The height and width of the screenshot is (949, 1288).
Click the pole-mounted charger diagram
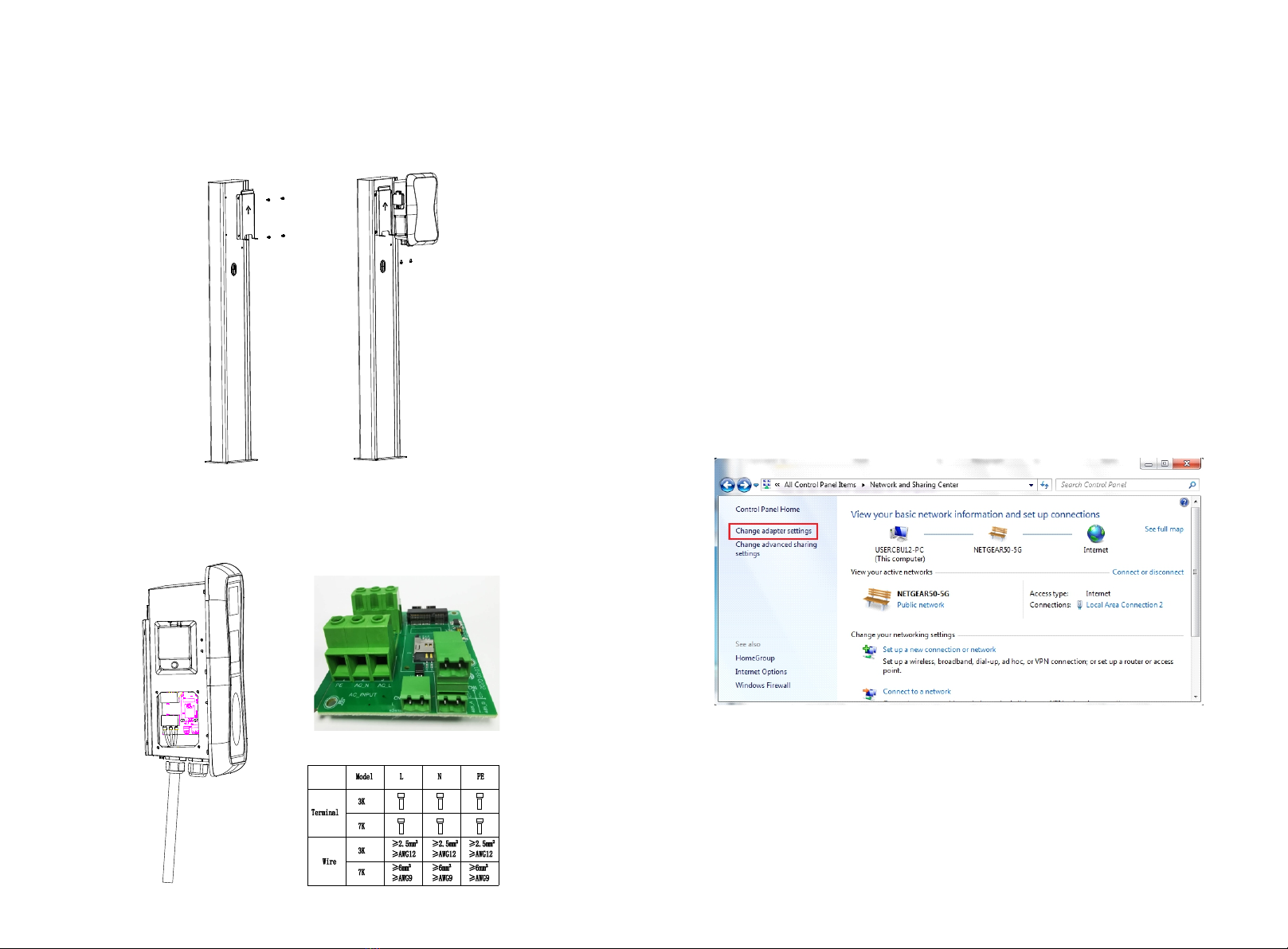coord(396,316)
